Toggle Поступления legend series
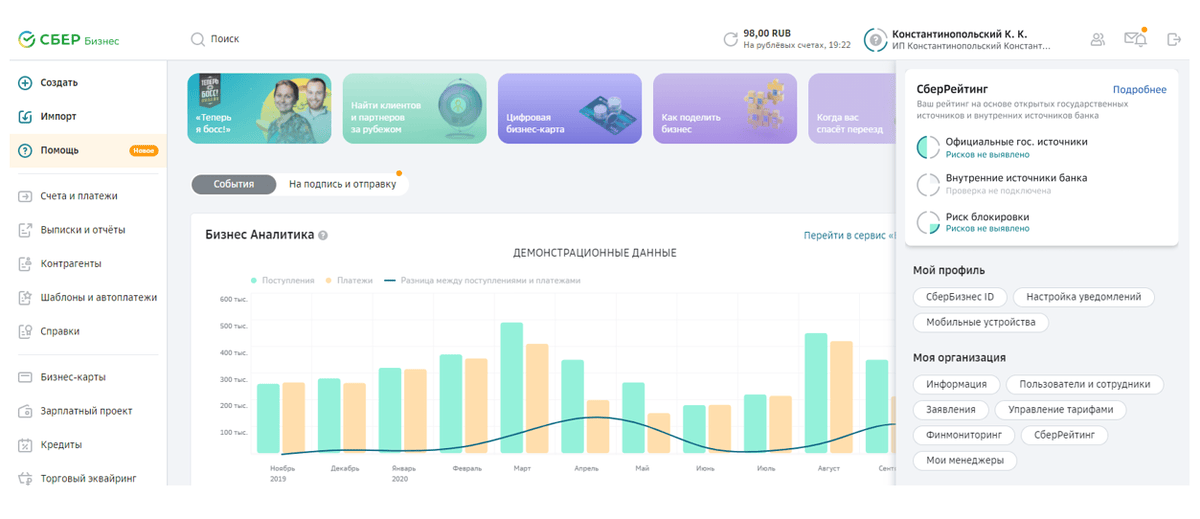The image size is (1200, 519). (x=283, y=281)
